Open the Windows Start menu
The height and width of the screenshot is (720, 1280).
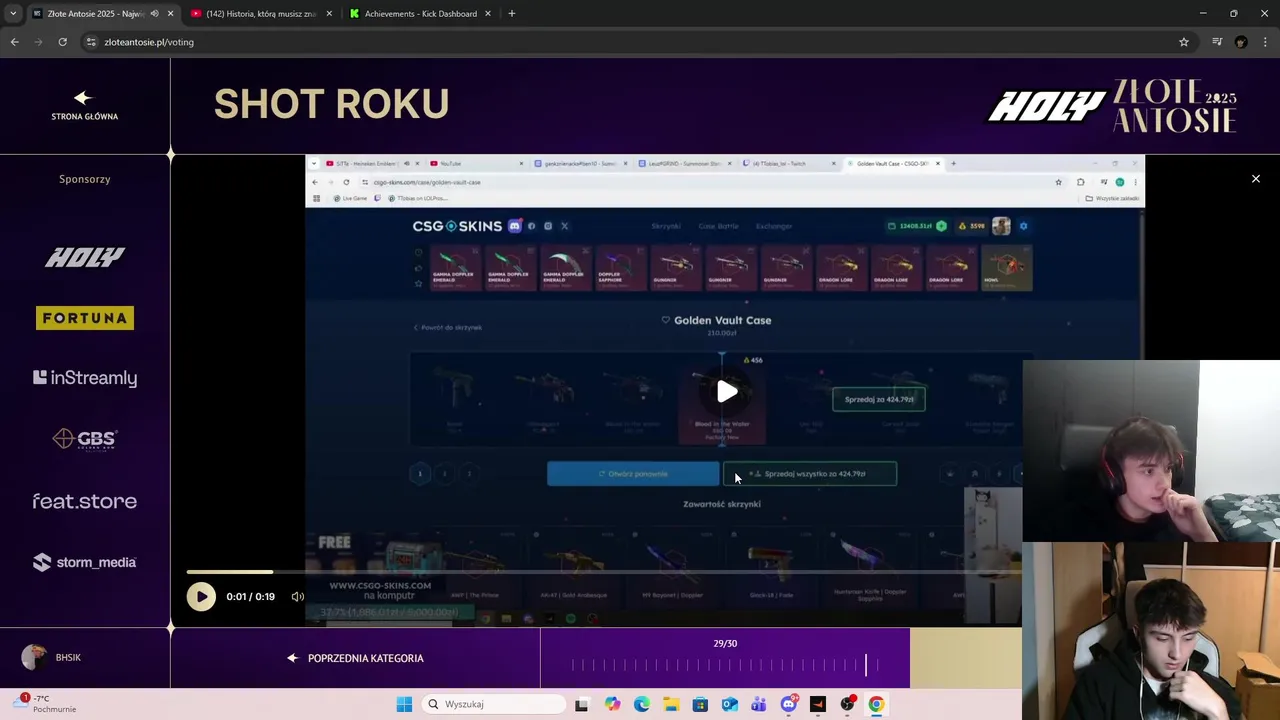pyautogui.click(x=404, y=704)
